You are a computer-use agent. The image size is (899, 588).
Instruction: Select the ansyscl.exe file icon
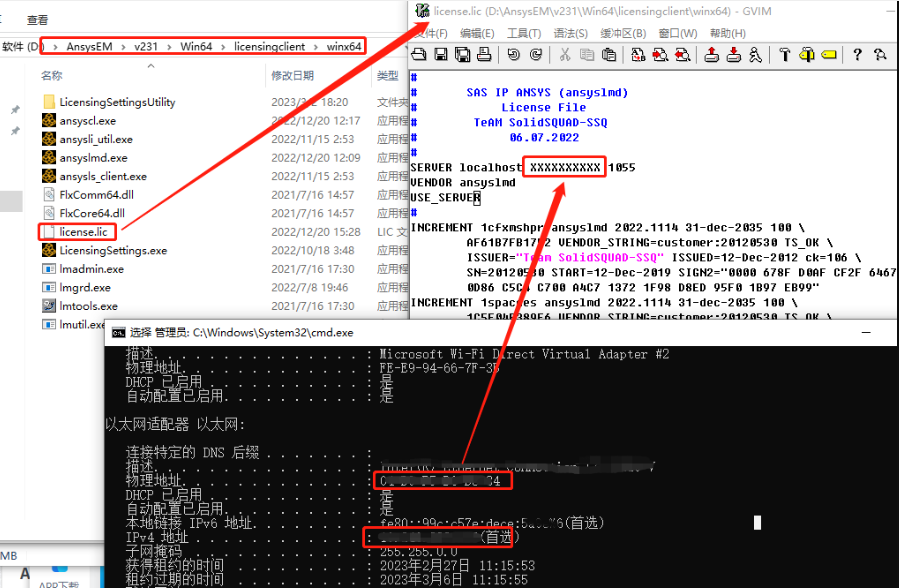click(49, 120)
